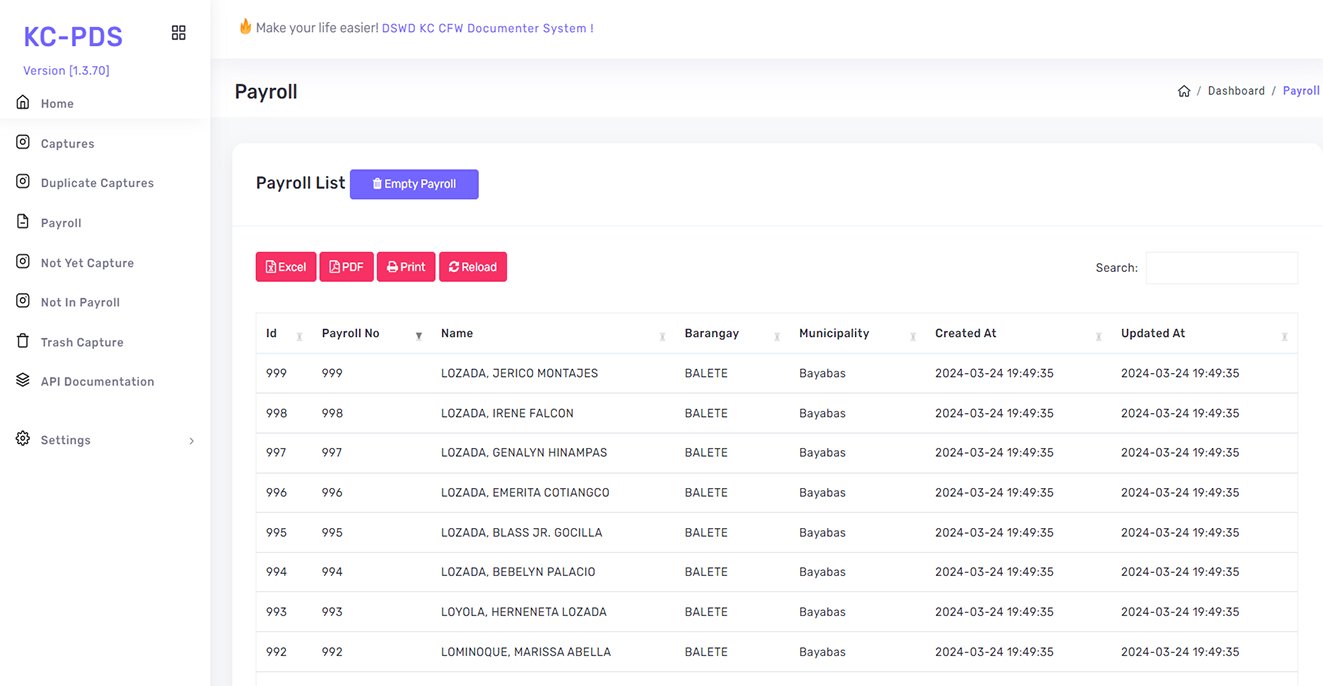Click inside the Search input field
Screen dimensions: 1323x686
[x=1221, y=267]
